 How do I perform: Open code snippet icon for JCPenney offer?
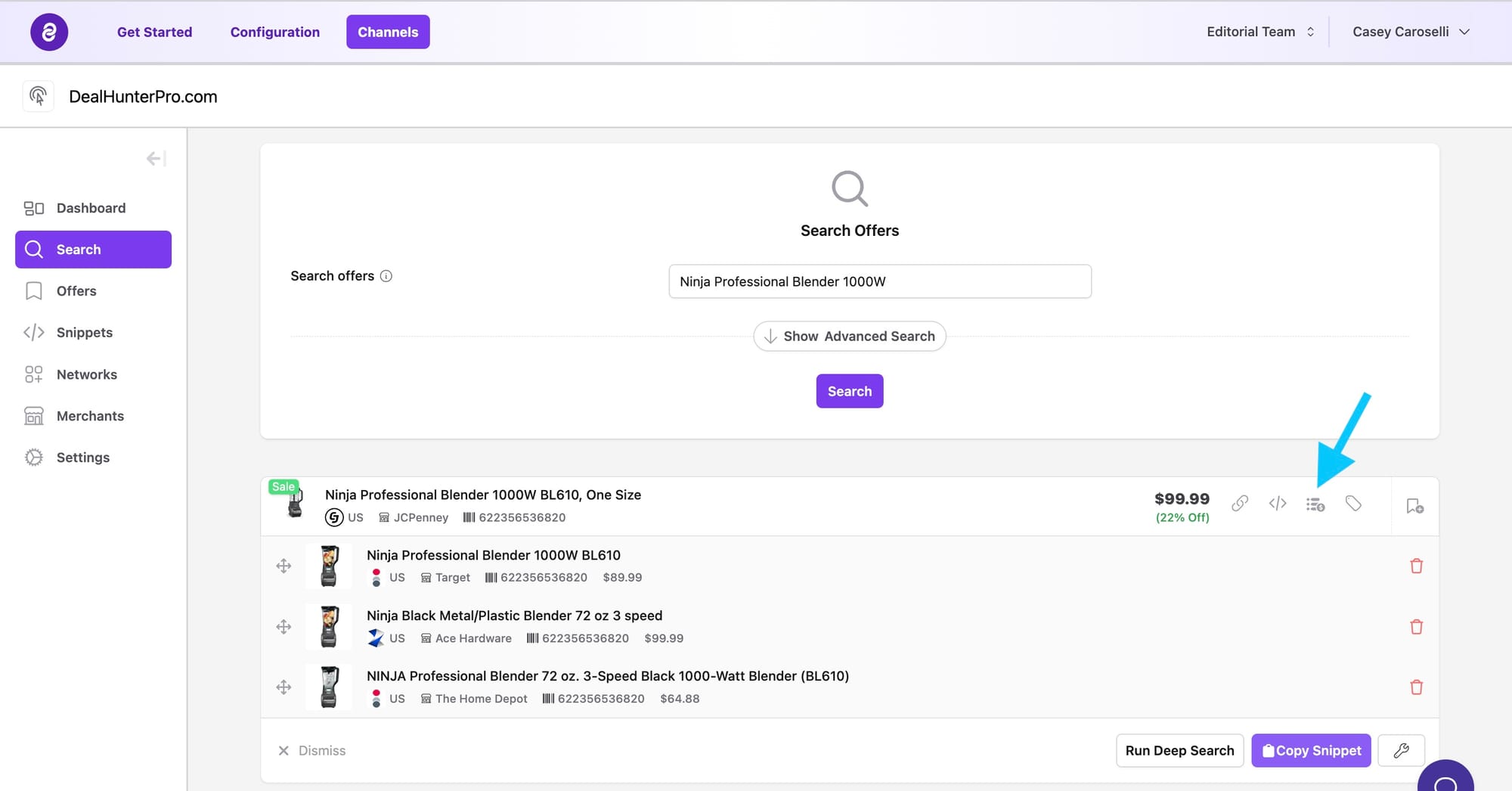[x=1278, y=504]
